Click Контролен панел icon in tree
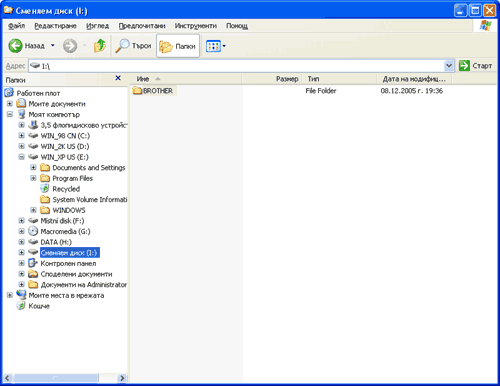This screenshot has width=500, height=386. pos(33,263)
